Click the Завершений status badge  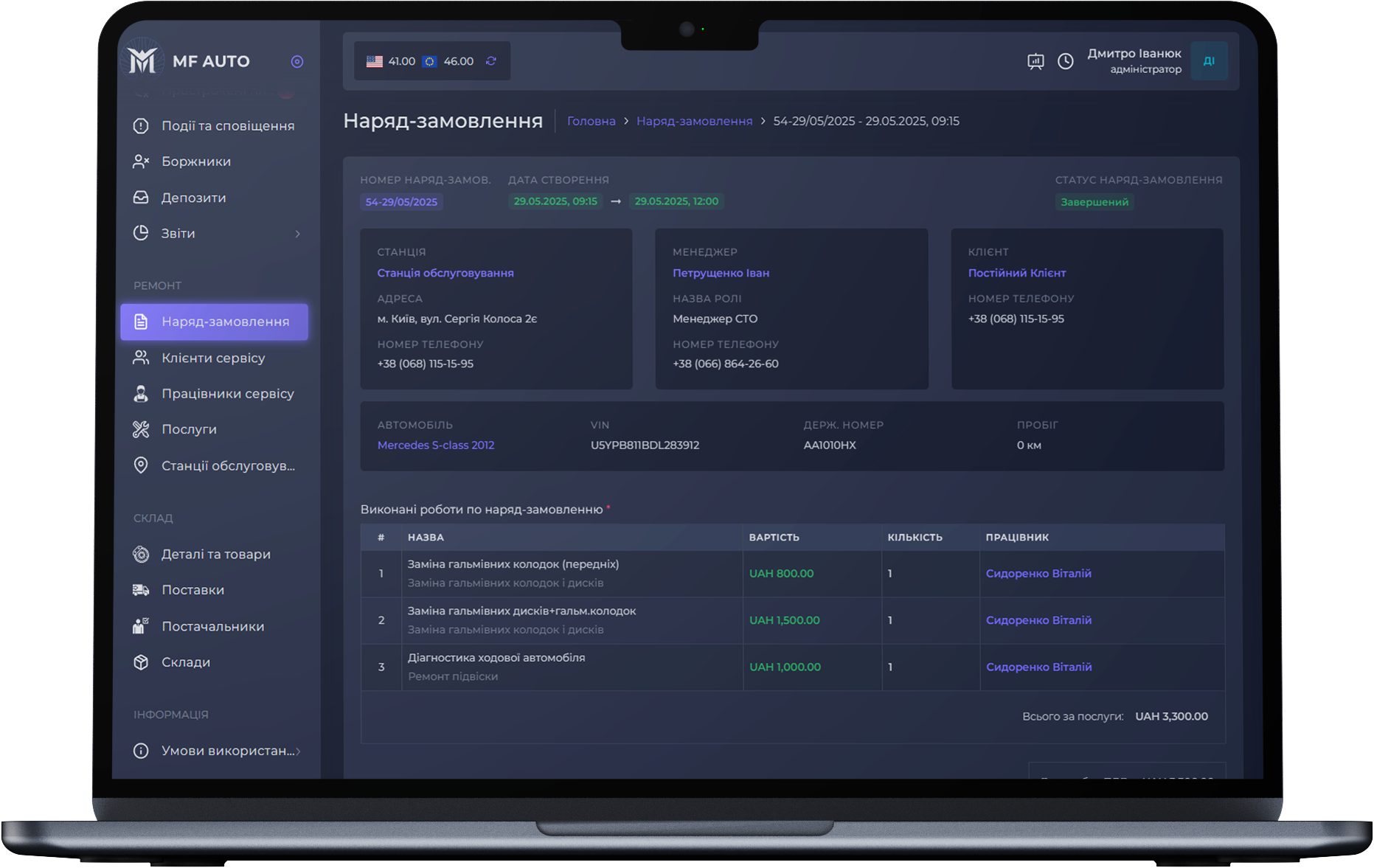point(1094,202)
